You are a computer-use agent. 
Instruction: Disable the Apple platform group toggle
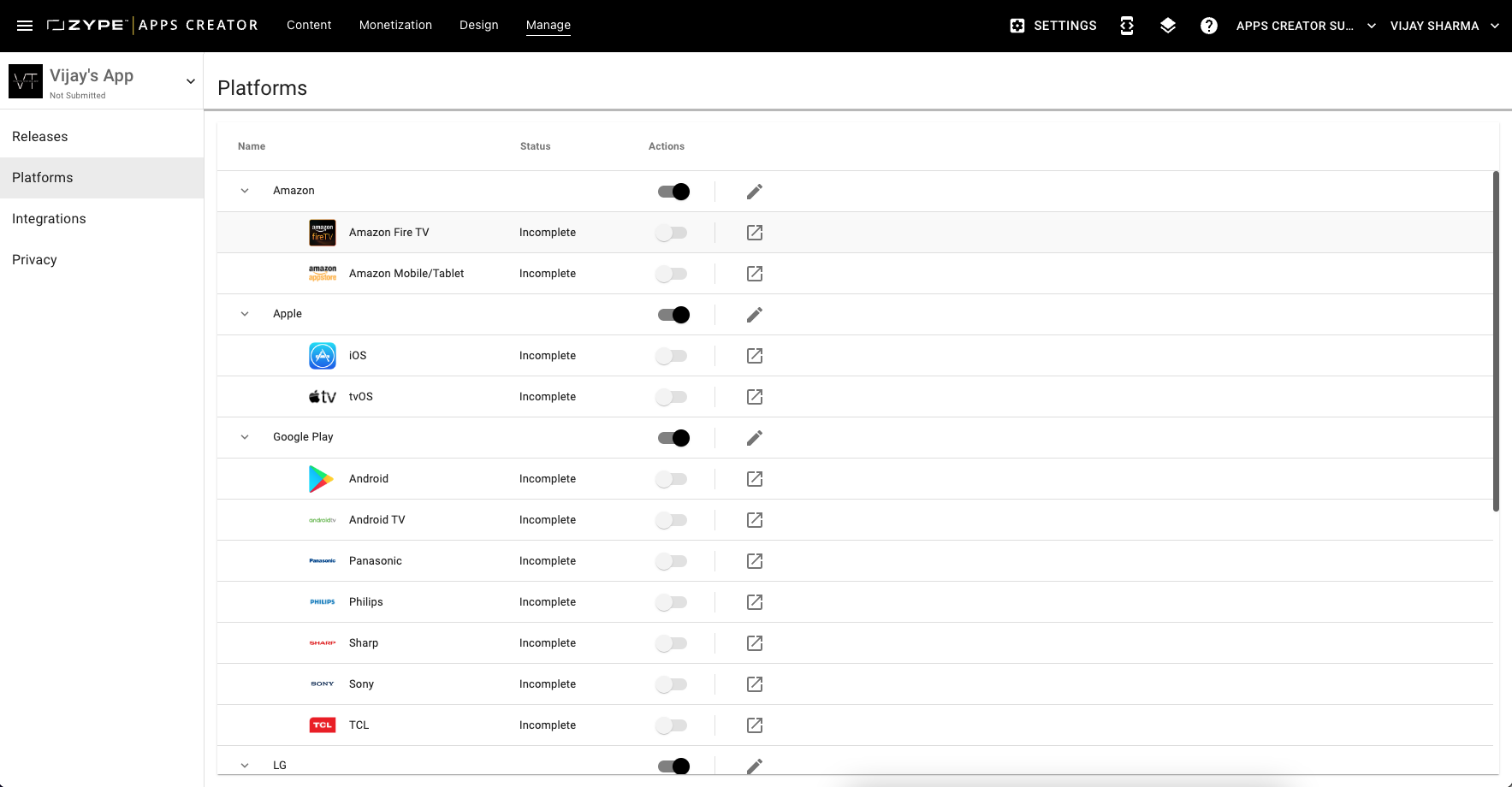click(x=673, y=315)
